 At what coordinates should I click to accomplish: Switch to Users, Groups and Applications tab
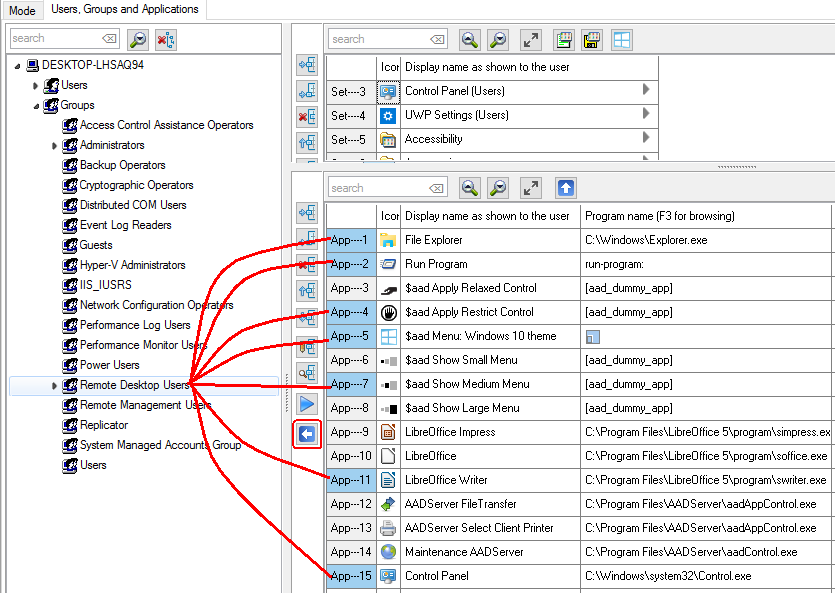[x=125, y=10]
